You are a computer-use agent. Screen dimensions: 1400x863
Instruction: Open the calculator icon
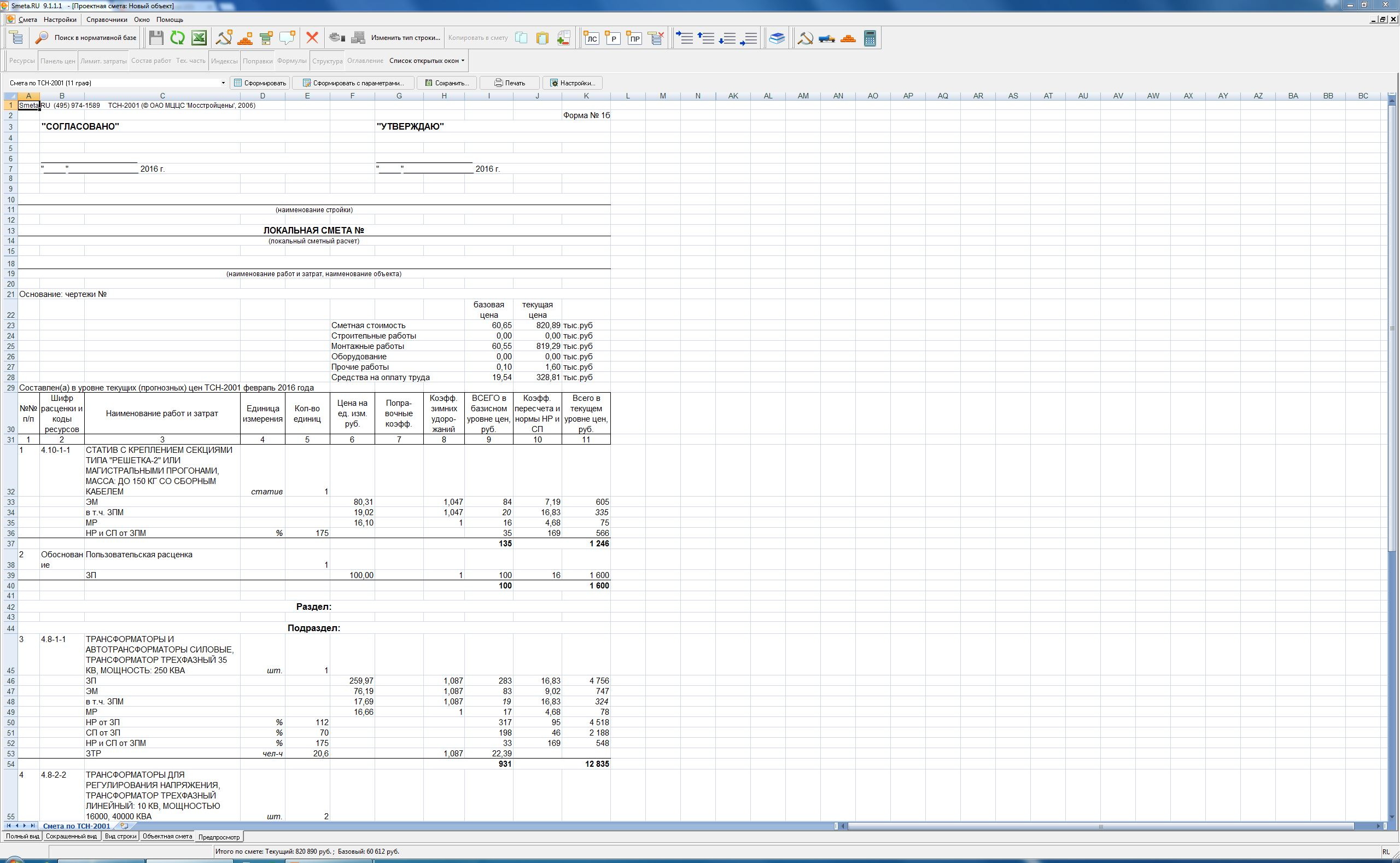point(870,38)
